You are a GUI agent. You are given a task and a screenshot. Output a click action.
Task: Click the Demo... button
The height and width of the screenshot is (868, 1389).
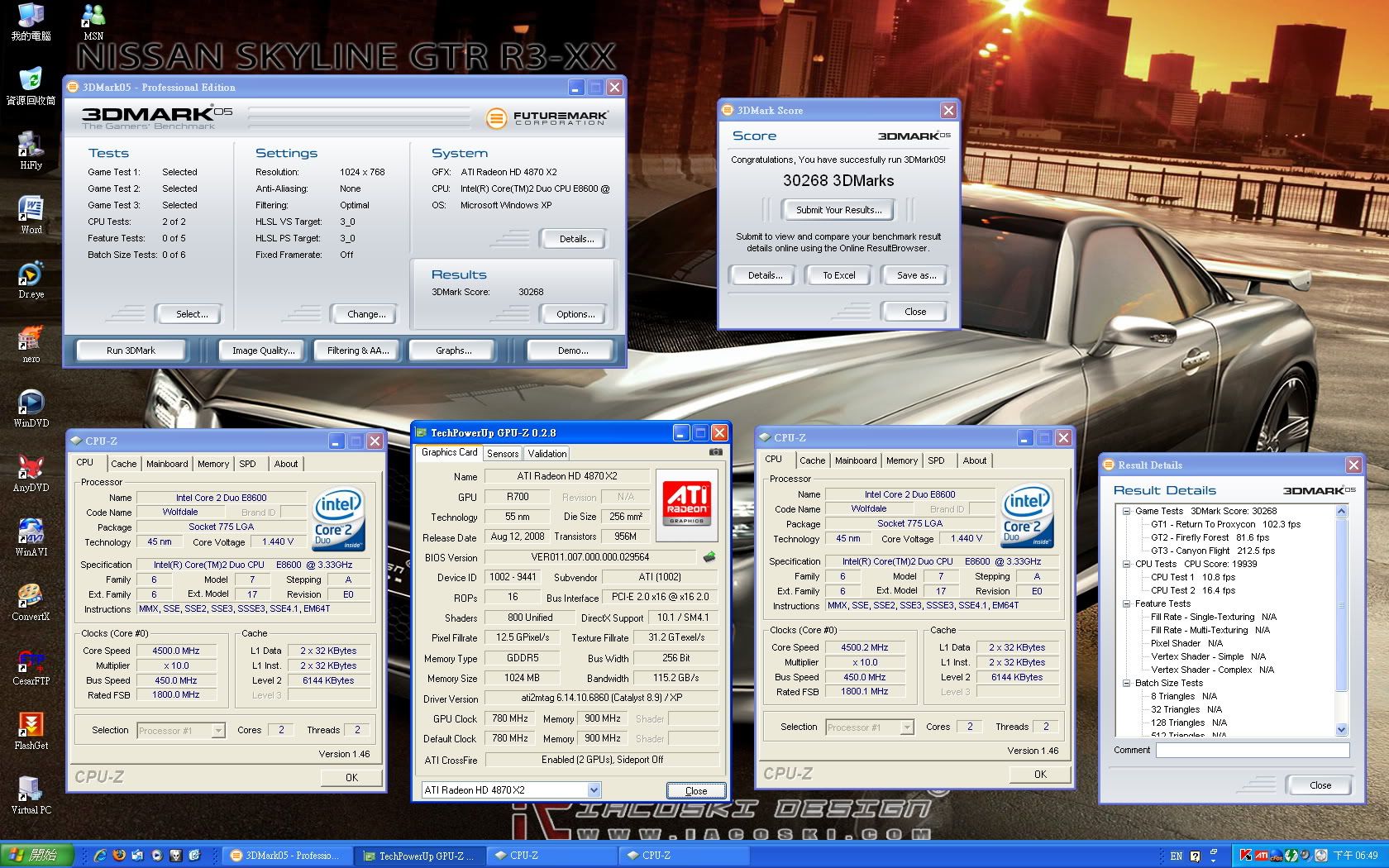pyautogui.click(x=572, y=351)
